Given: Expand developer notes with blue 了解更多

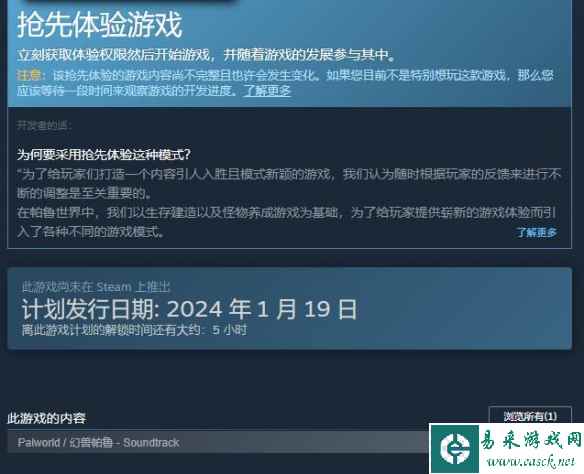Looking at the screenshot, I should 536,232.
